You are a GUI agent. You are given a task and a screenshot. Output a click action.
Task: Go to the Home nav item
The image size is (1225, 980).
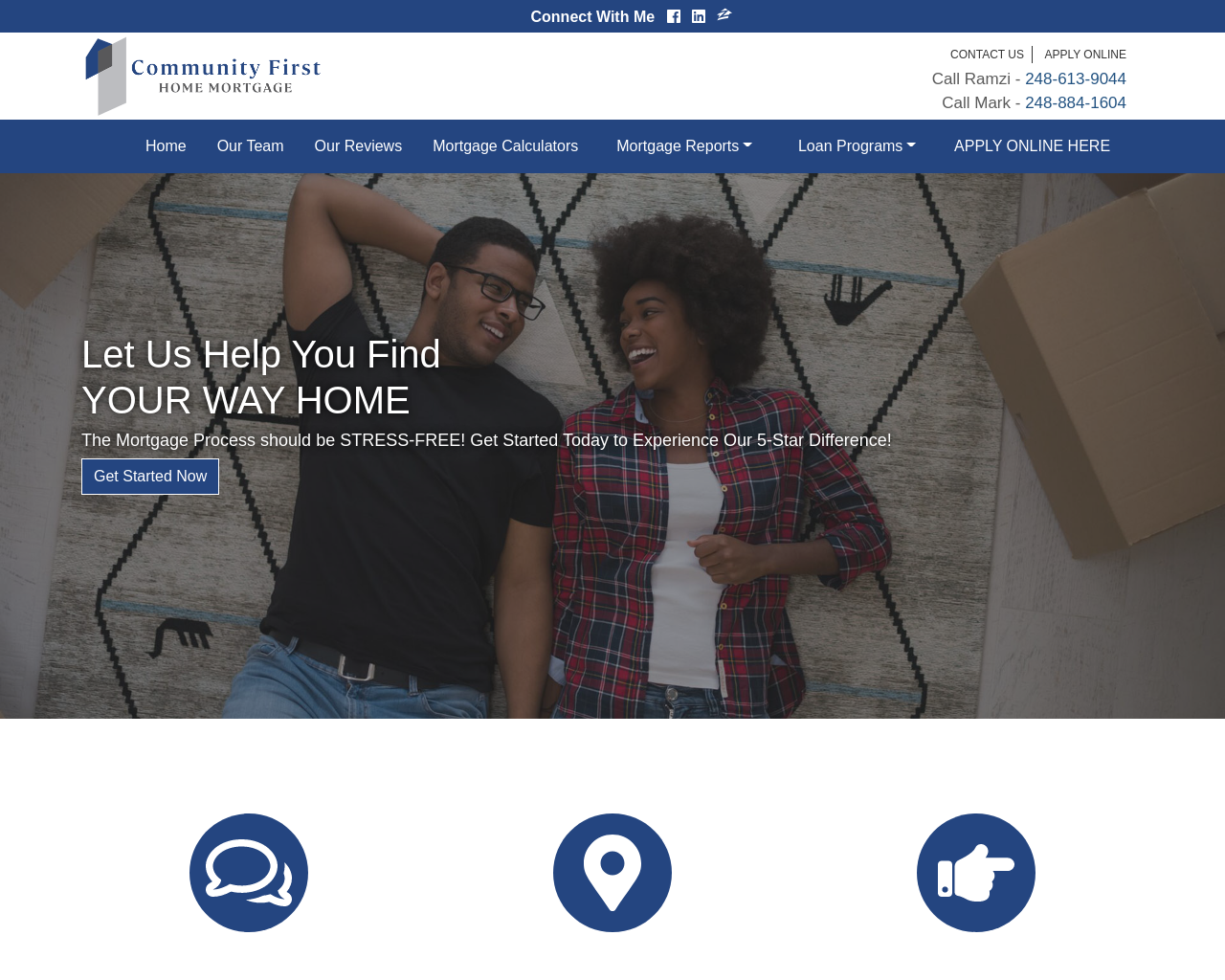(166, 146)
